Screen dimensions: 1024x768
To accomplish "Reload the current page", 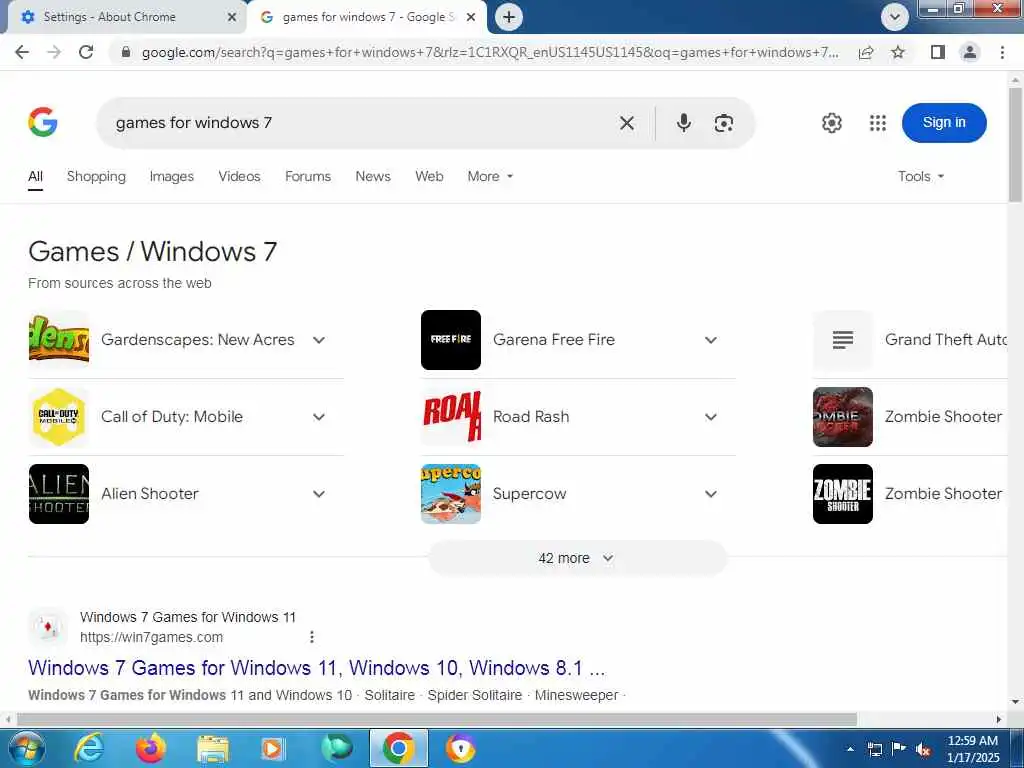I will click(x=86, y=52).
